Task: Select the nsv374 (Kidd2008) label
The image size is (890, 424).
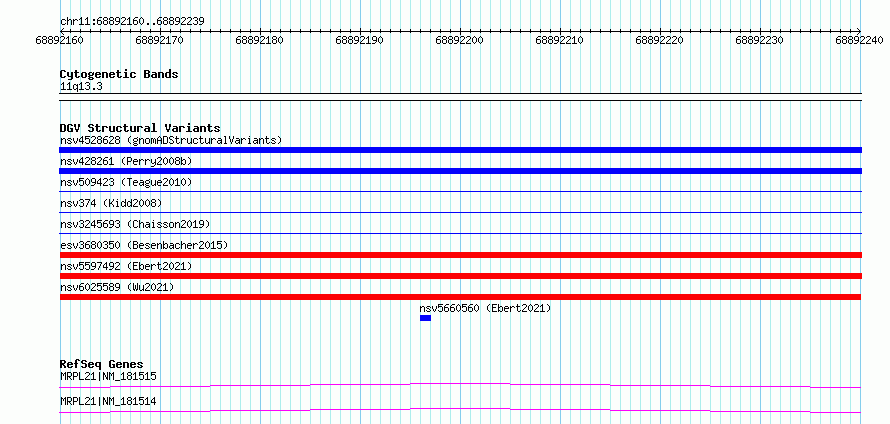Action: pos(111,203)
